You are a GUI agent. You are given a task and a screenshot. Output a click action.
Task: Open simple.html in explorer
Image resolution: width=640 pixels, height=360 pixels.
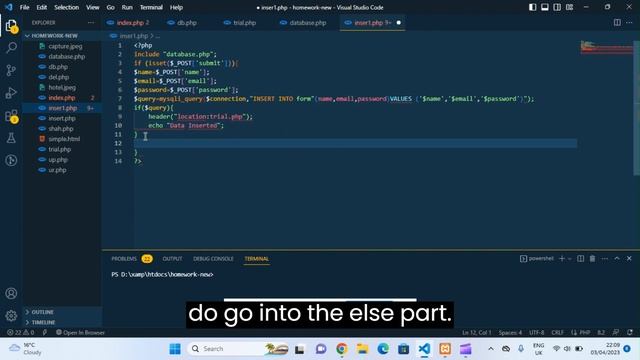click(64, 139)
